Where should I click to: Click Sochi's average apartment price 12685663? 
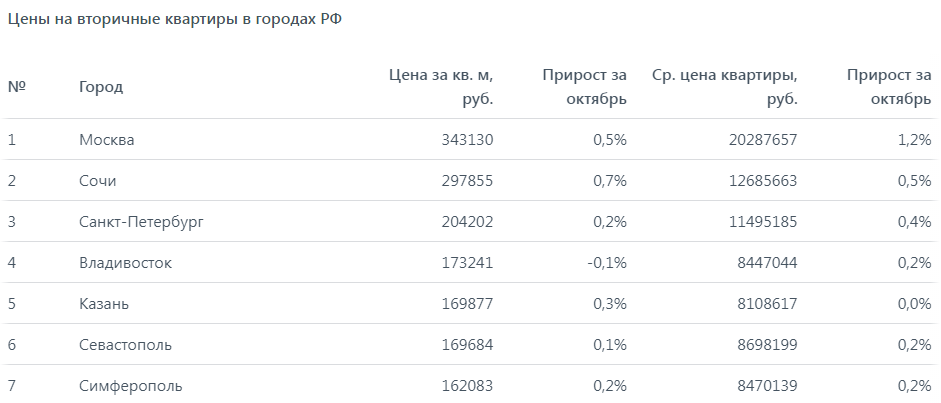[763, 181]
